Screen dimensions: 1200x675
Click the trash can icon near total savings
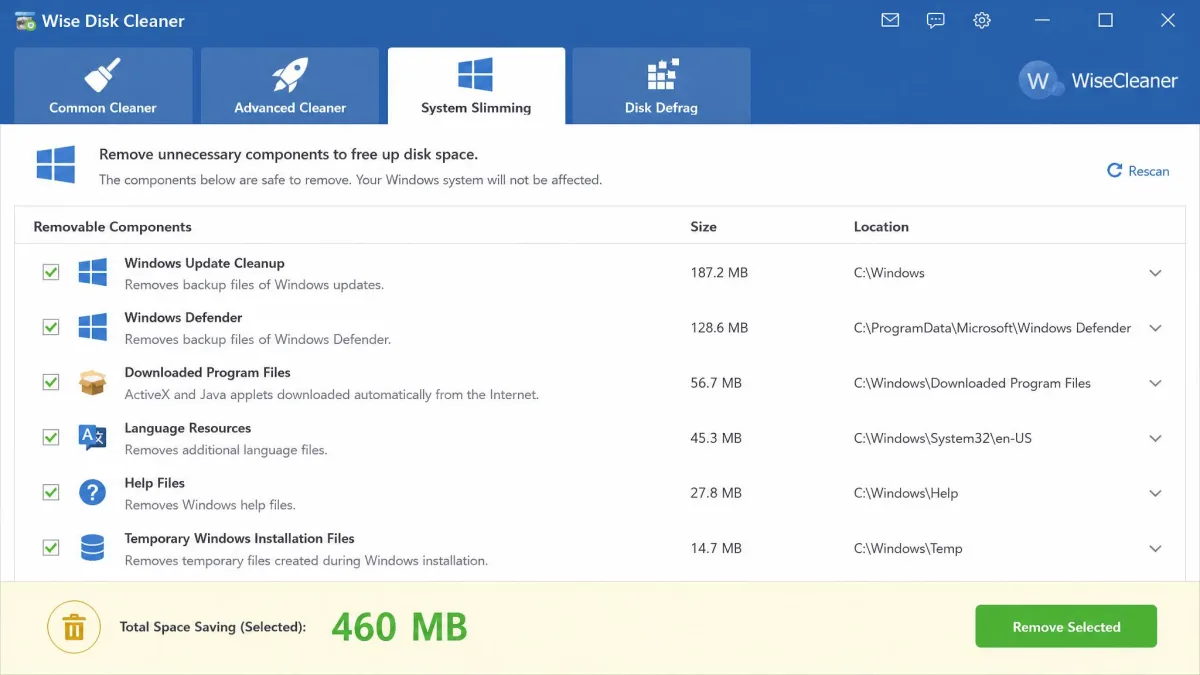pyautogui.click(x=73, y=627)
